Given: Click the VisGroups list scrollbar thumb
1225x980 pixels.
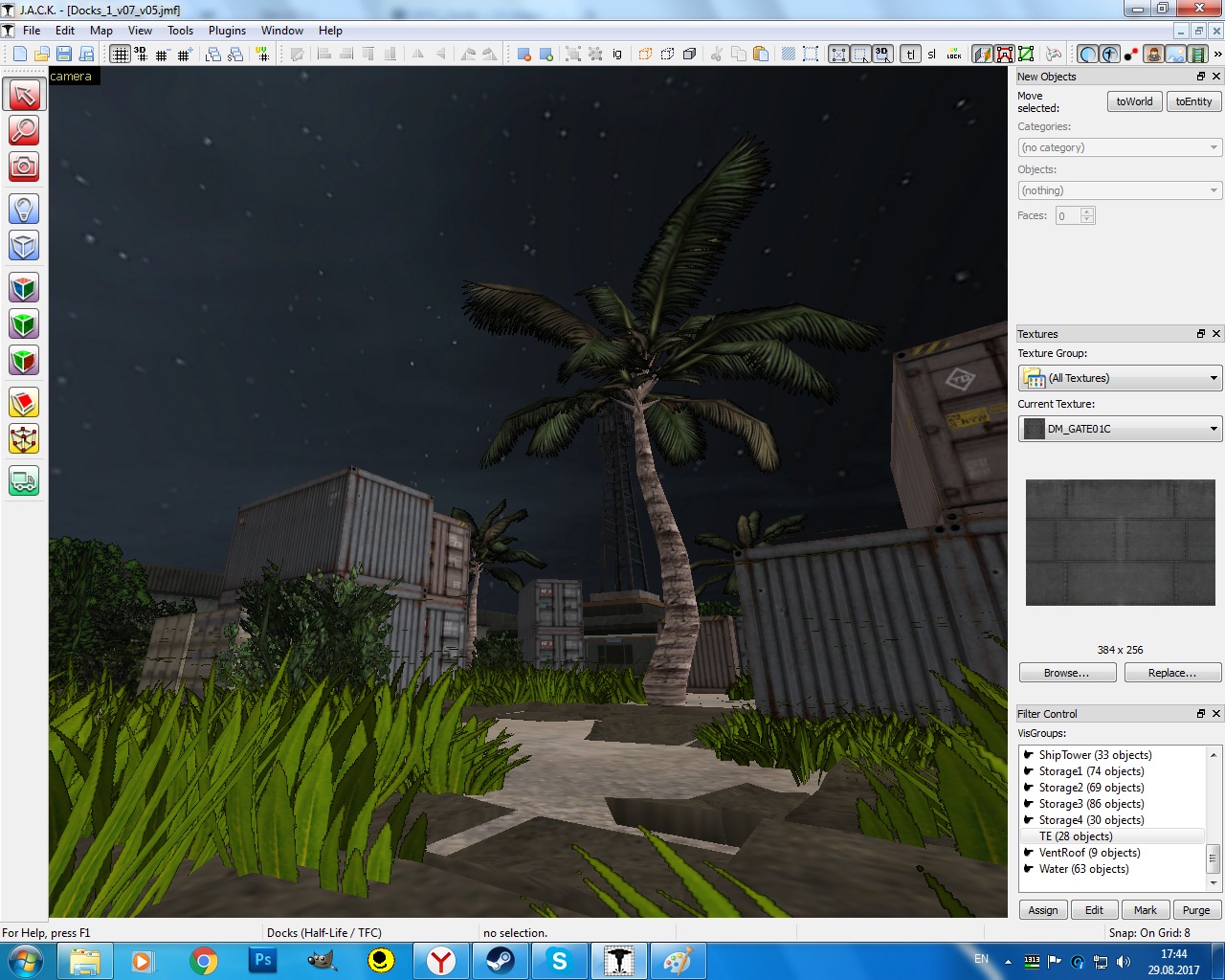Looking at the screenshot, I should point(1214,857).
